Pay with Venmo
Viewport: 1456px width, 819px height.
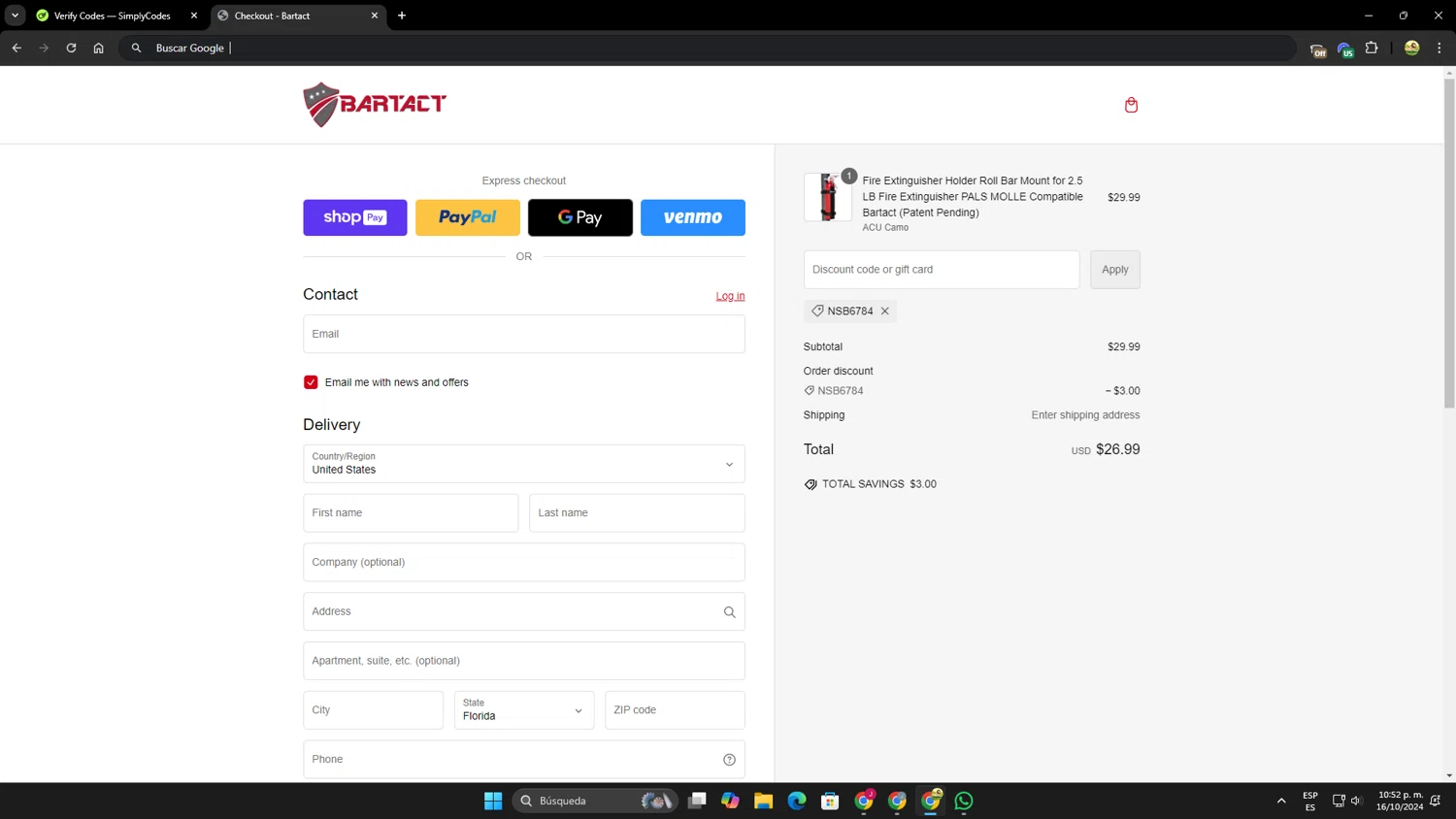(693, 217)
